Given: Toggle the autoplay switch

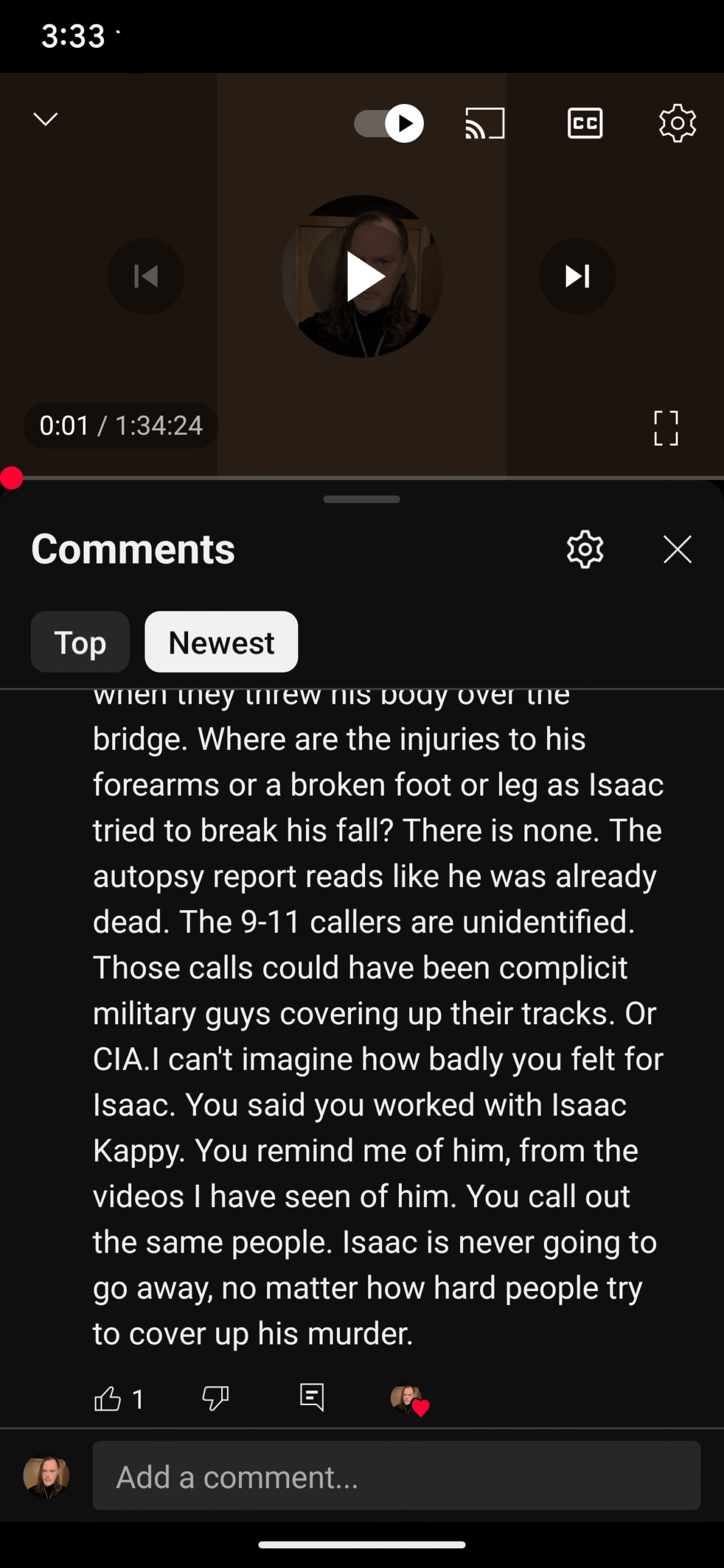Looking at the screenshot, I should point(389,123).
